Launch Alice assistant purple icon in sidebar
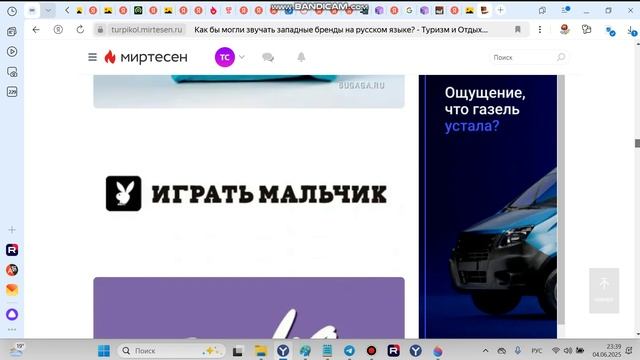 [x=12, y=314]
